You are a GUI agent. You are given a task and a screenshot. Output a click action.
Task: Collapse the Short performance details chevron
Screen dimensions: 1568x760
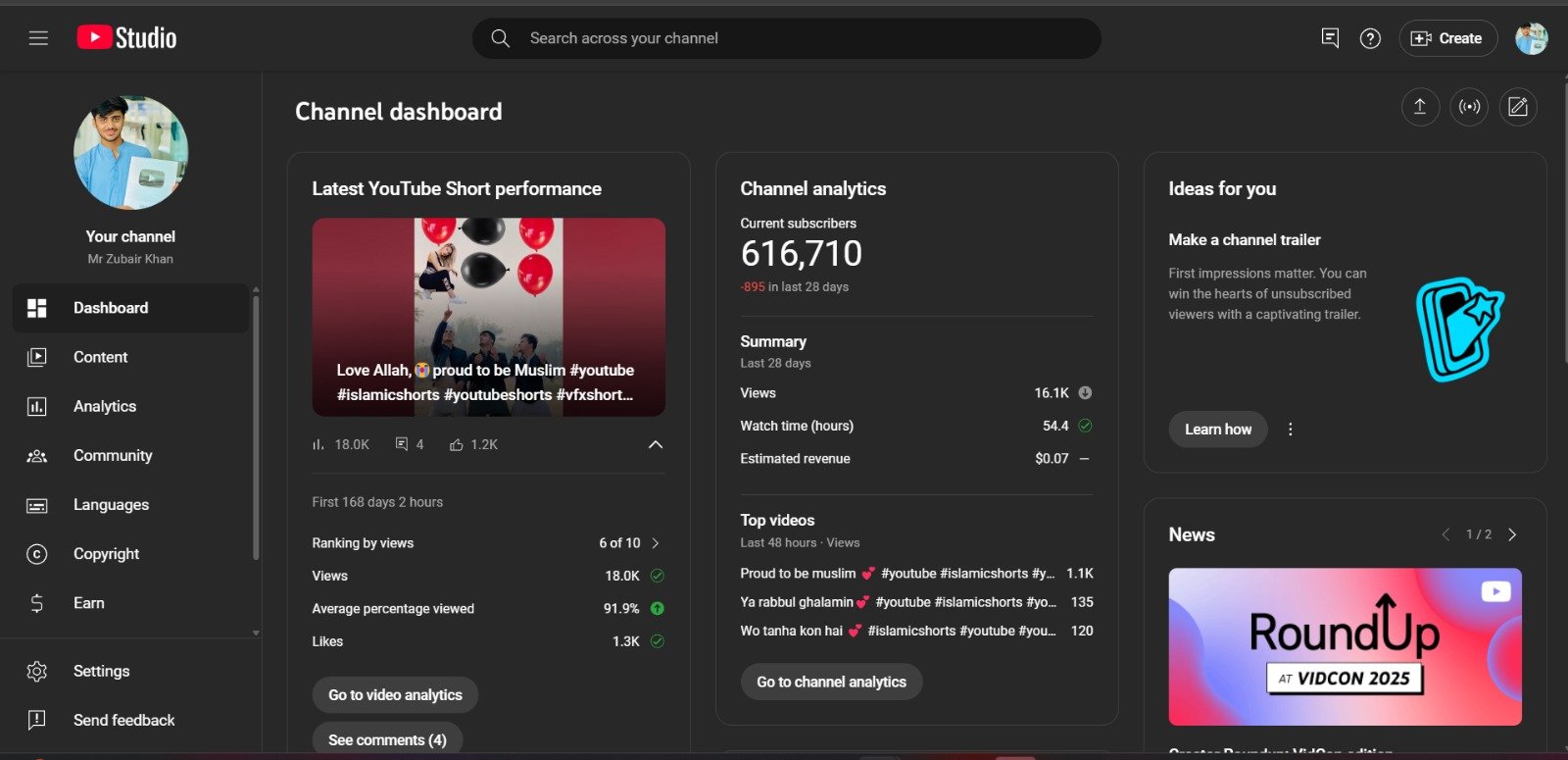(x=656, y=444)
